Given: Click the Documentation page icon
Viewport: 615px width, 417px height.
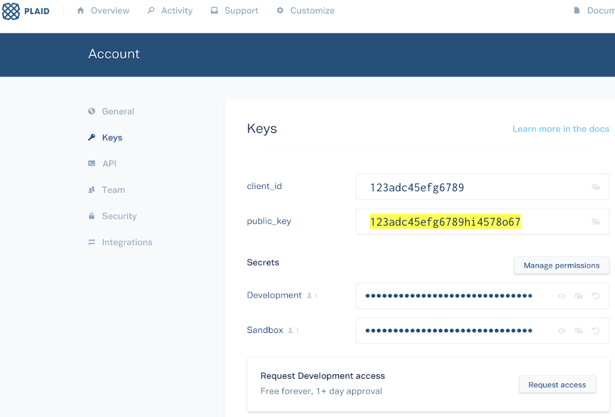Looking at the screenshot, I should (x=577, y=11).
